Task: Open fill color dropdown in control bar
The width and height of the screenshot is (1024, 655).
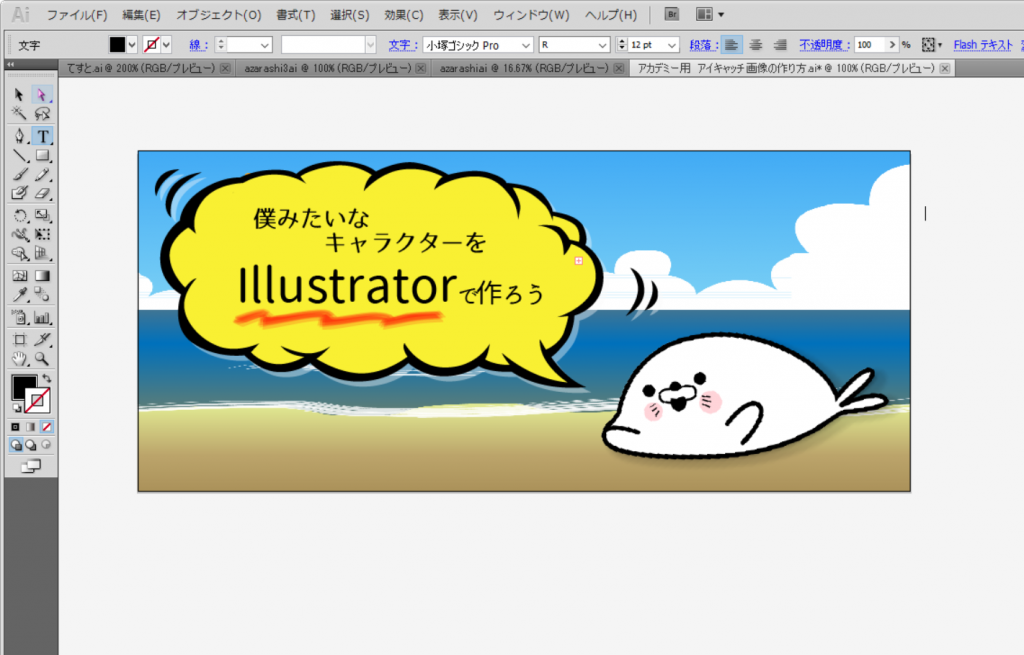Action: tap(132, 44)
